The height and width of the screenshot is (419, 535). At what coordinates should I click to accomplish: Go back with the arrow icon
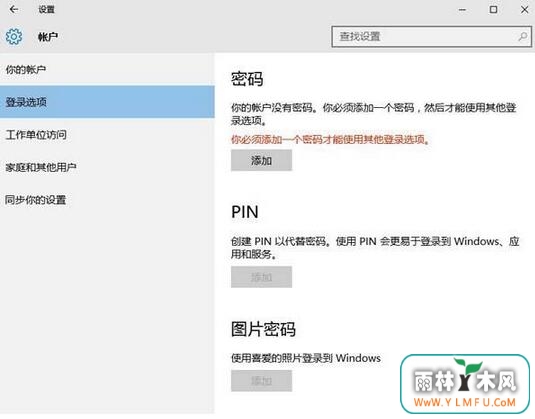(14, 9)
